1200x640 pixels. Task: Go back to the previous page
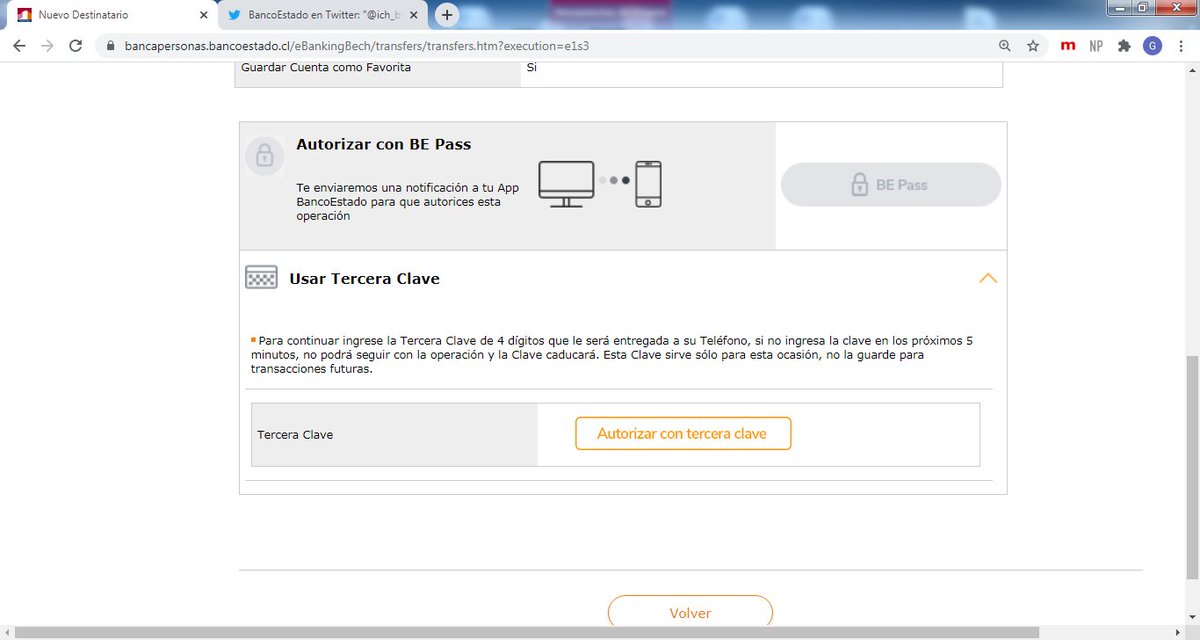tap(19, 46)
